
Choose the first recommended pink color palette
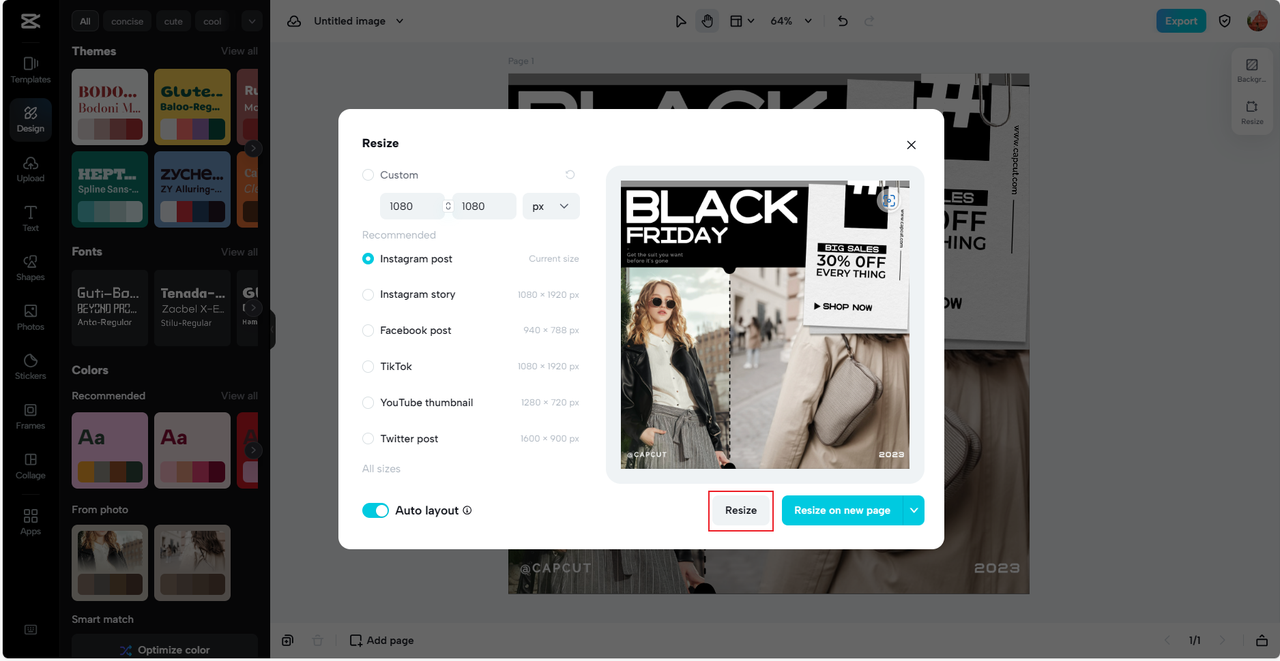(110, 450)
